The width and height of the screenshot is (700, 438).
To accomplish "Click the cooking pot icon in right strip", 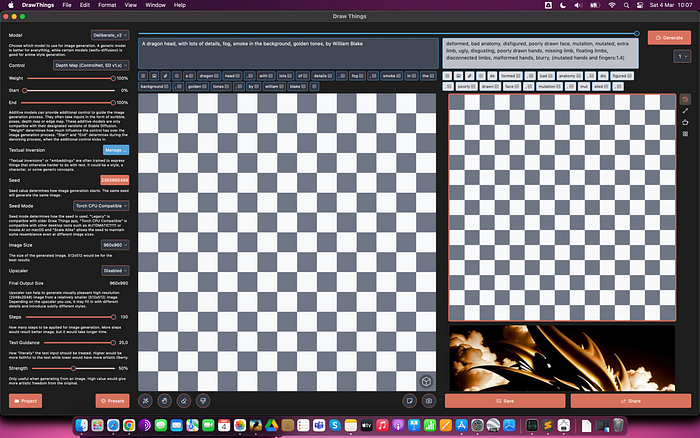I will pyautogui.click(x=685, y=122).
